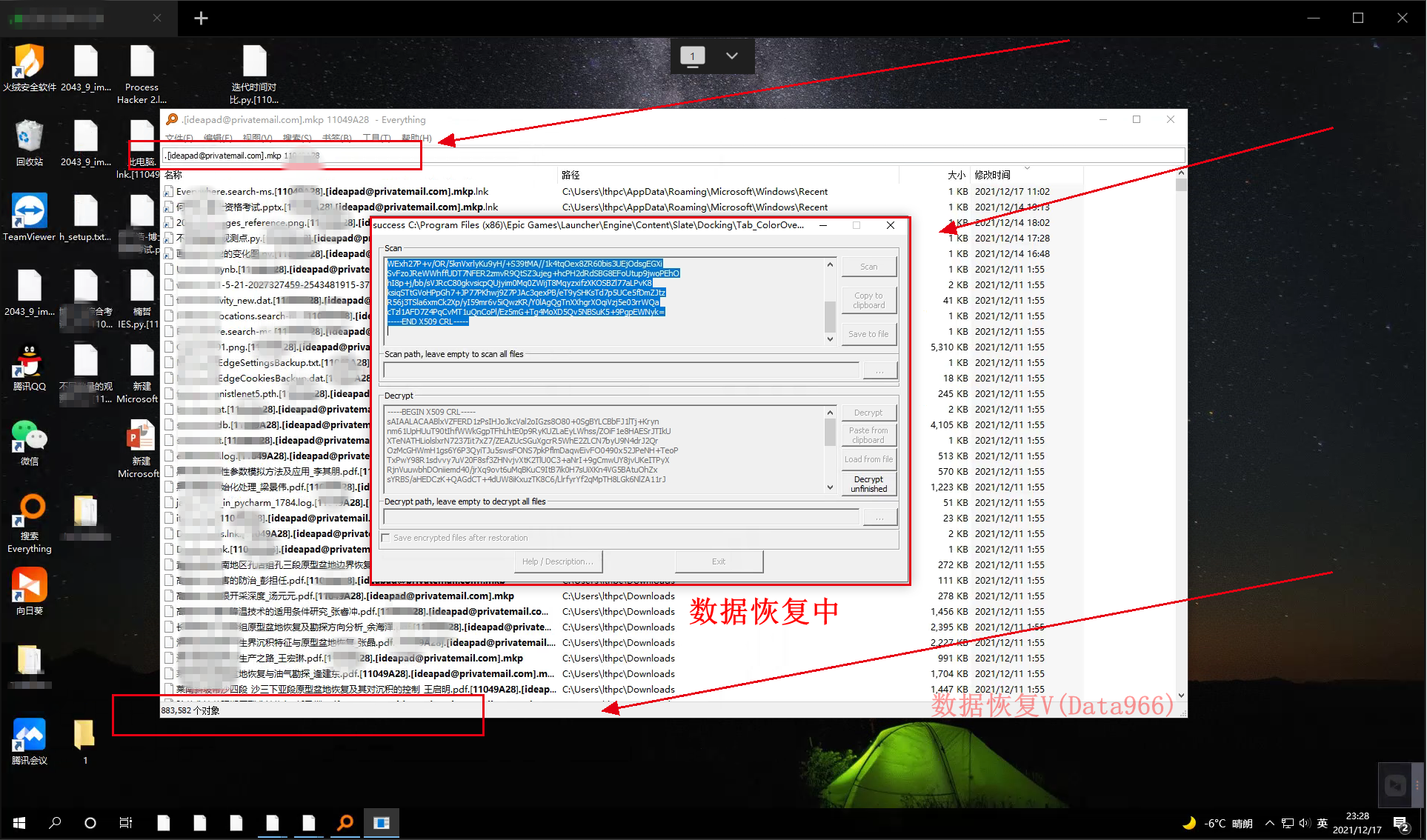Click Copy to clipboard button

pyautogui.click(x=868, y=300)
